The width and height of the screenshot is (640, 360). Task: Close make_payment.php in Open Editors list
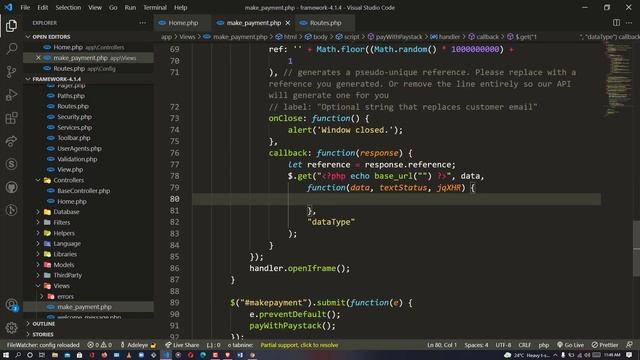[38, 58]
